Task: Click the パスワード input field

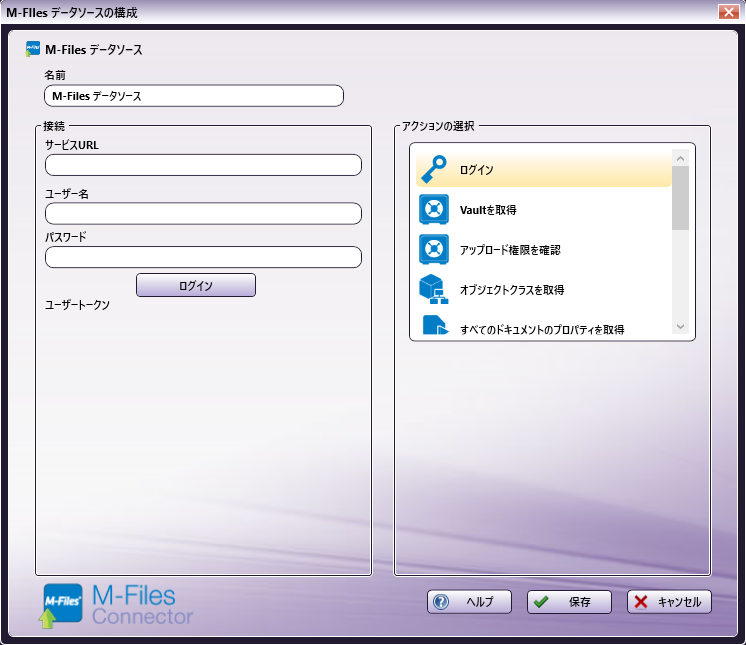Action: pos(203,257)
